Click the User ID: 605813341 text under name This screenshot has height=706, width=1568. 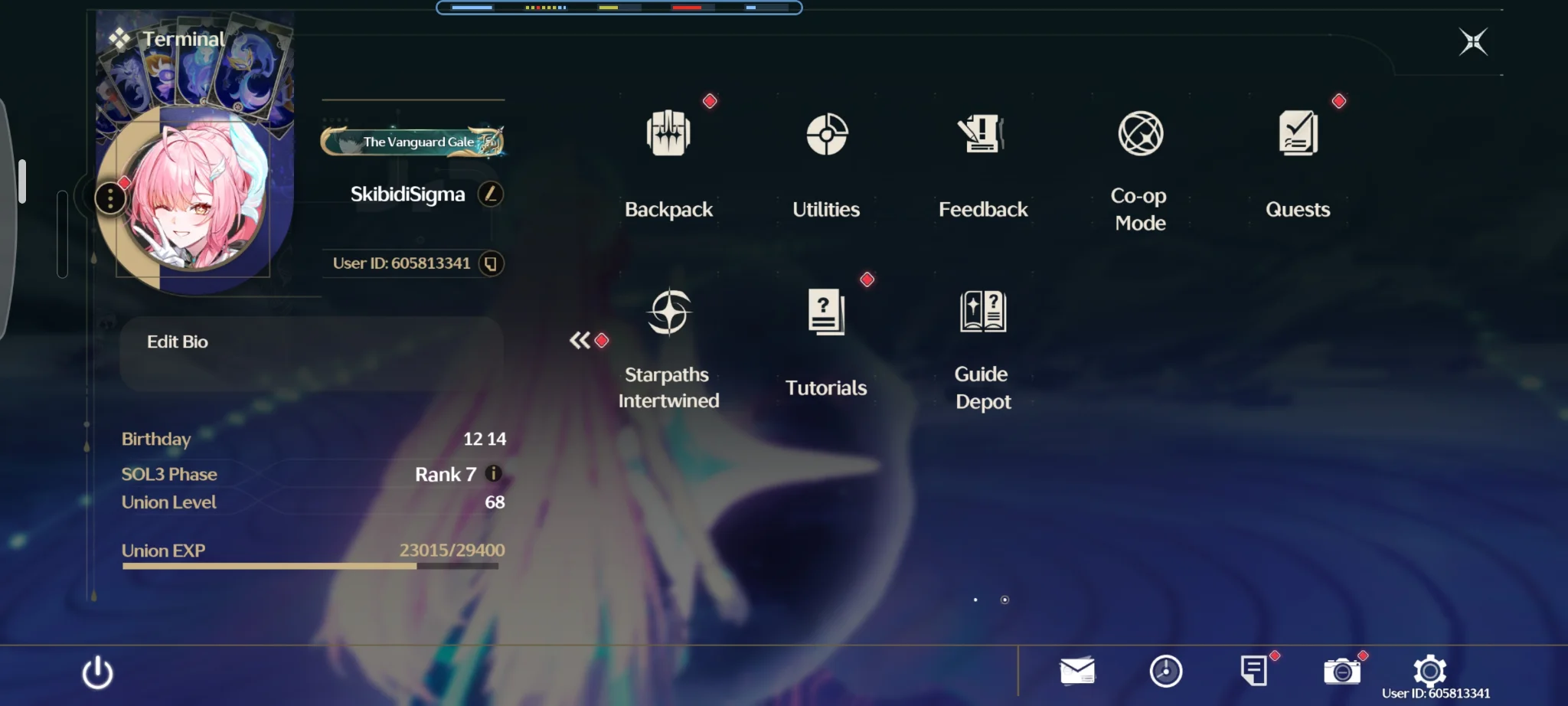pyautogui.click(x=401, y=263)
